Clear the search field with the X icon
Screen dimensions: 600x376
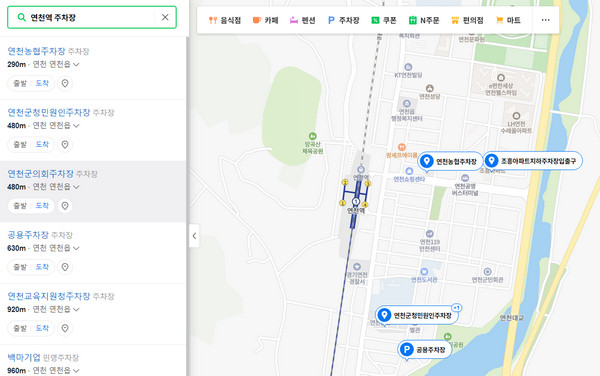165,17
